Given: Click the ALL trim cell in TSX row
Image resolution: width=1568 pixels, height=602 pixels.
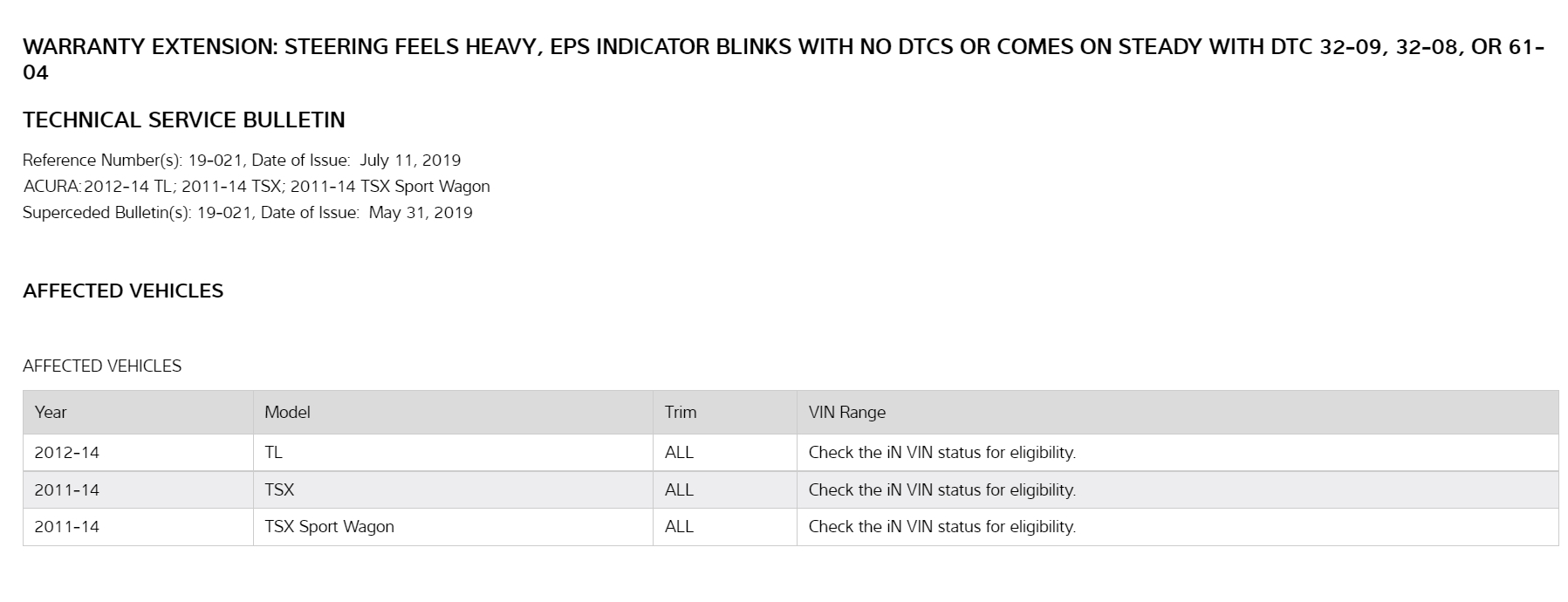Looking at the screenshot, I should [679, 489].
